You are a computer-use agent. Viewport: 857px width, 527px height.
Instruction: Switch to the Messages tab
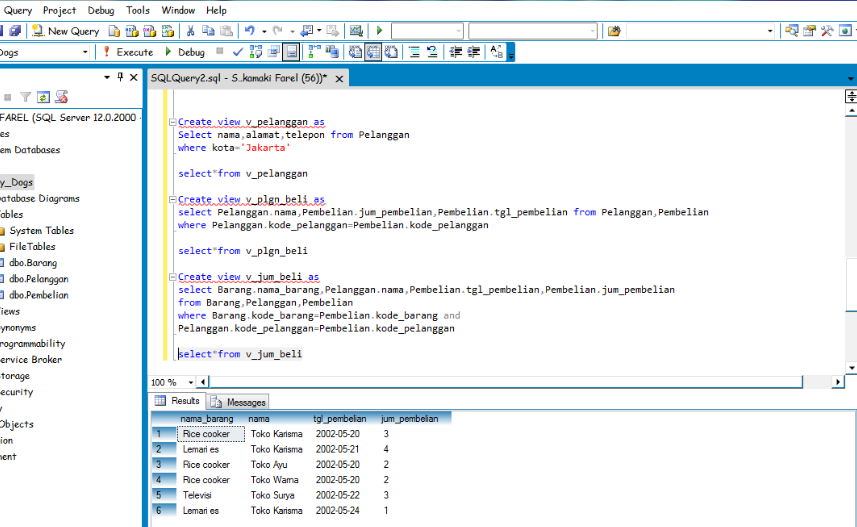coord(239,402)
